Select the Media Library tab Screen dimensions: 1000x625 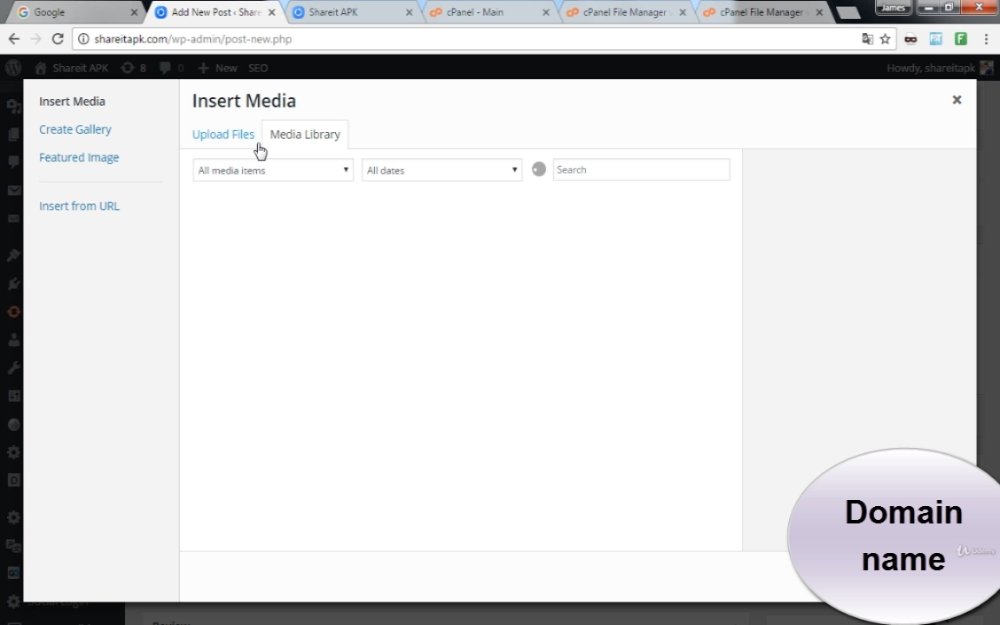[305, 135]
